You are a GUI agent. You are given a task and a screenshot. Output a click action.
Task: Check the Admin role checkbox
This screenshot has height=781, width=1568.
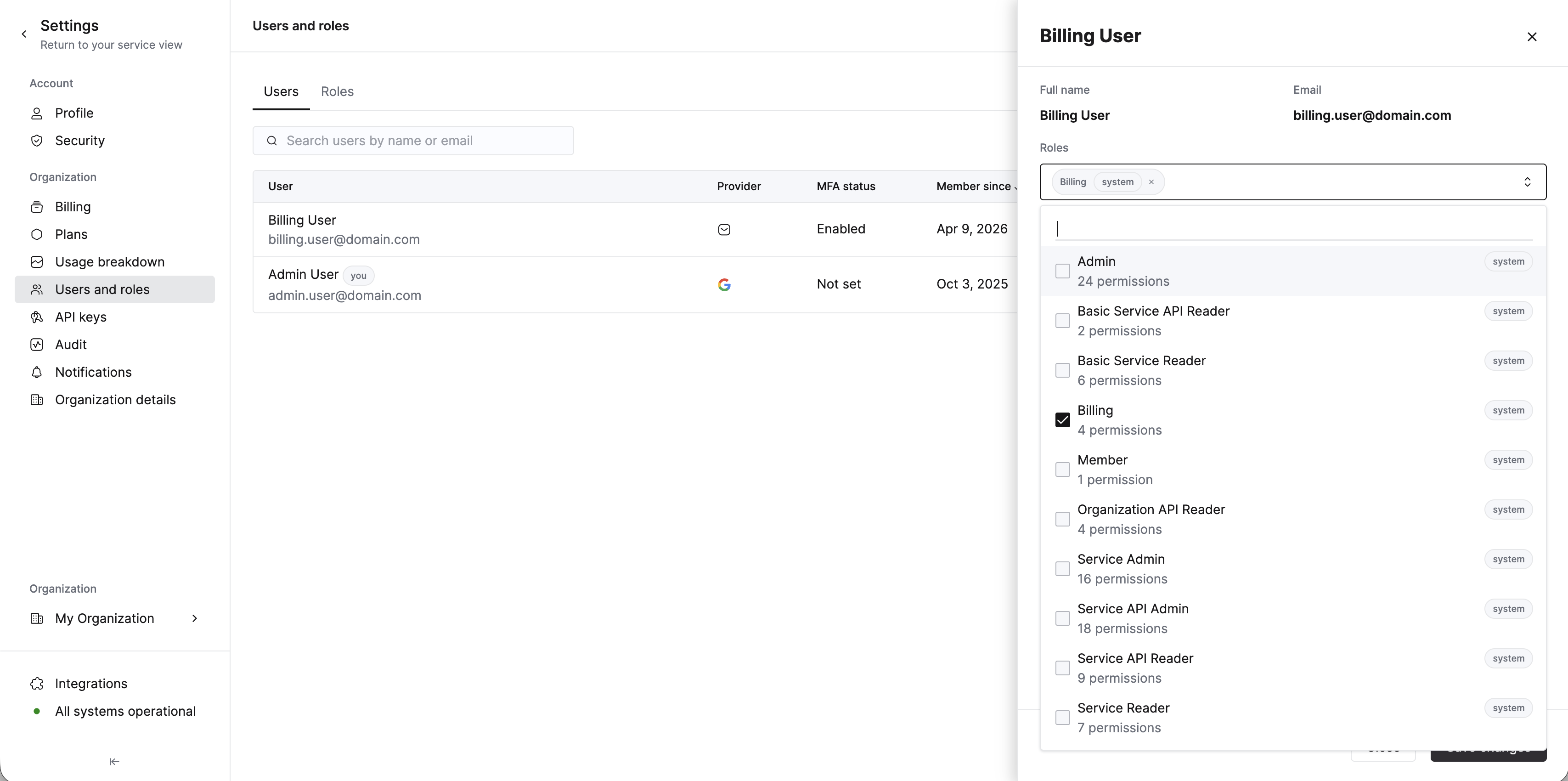pyautogui.click(x=1062, y=271)
